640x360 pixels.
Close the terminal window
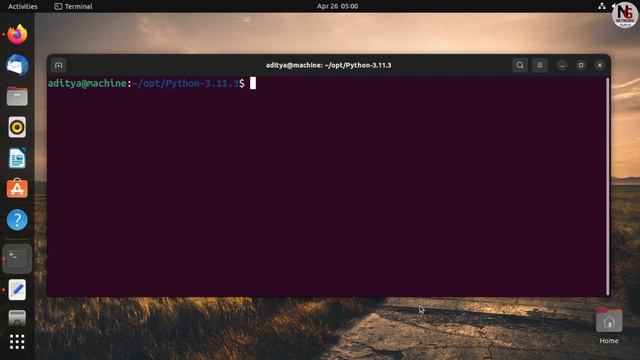pyautogui.click(x=600, y=65)
